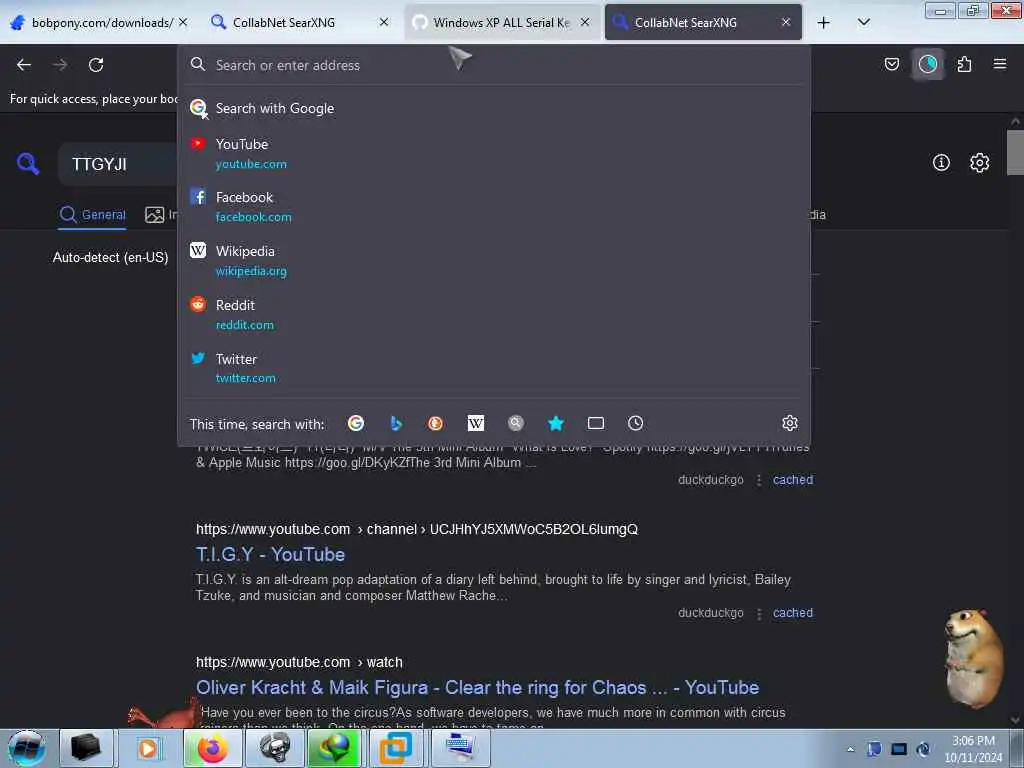Open Oliver Kracht & Maik Figura result
The width and height of the screenshot is (1024, 768).
point(477,688)
